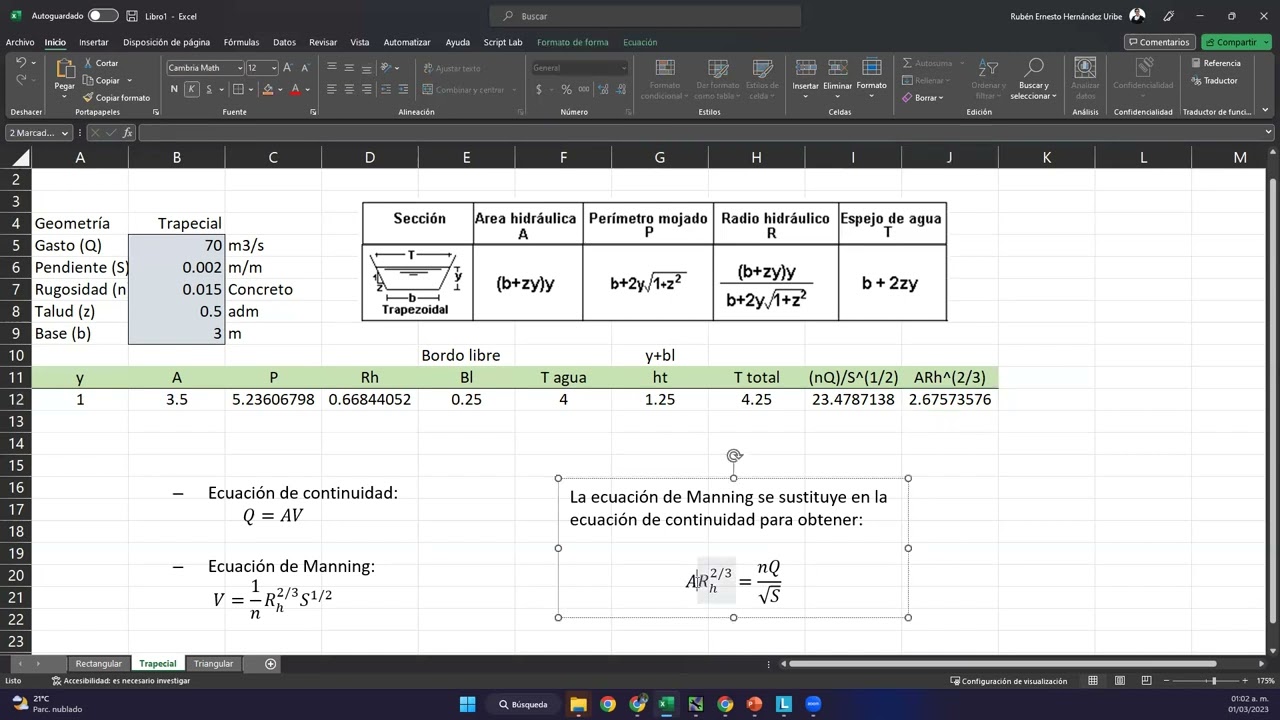Screen dimensions: 1280x720
Task: Toggle middle vertical alignment
Action: (349, 68)
